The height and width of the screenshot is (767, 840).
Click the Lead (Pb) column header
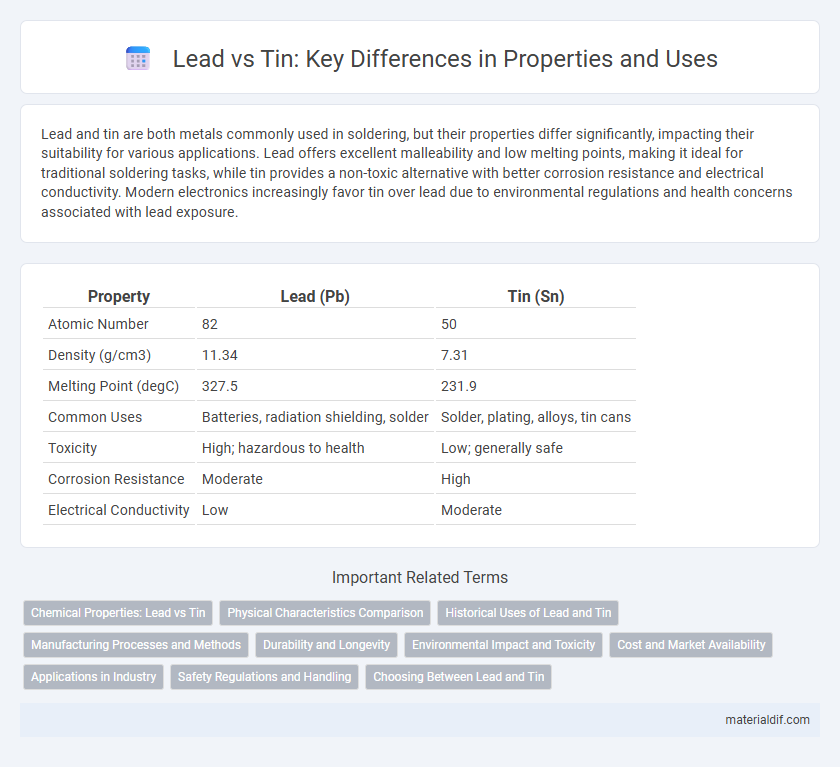(315, 296)
